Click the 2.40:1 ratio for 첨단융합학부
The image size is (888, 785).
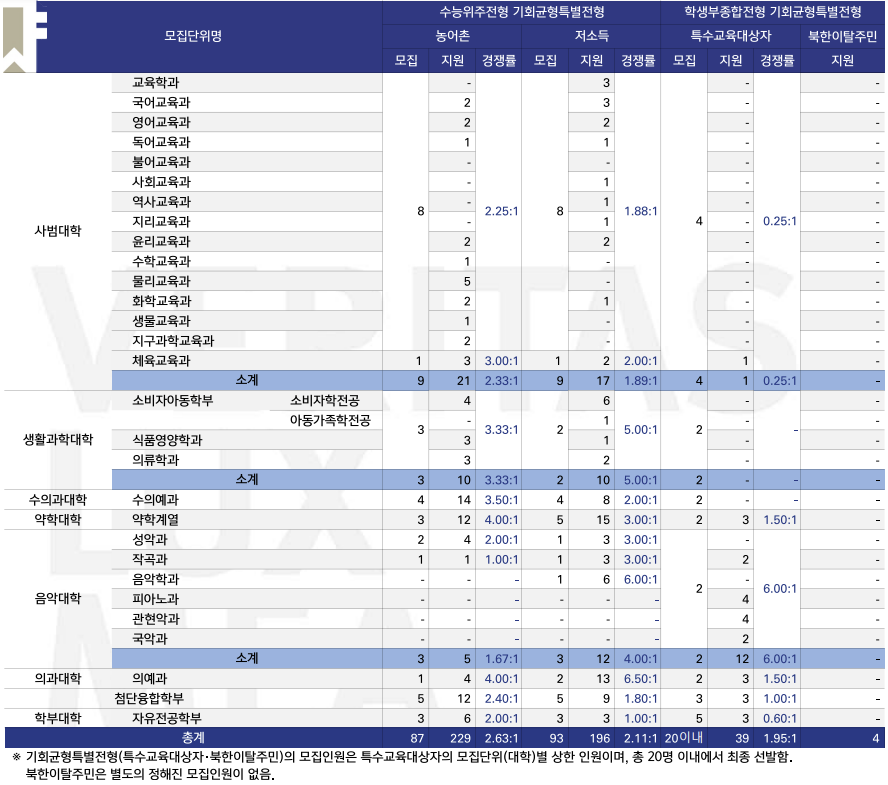(x=501, y=698)
